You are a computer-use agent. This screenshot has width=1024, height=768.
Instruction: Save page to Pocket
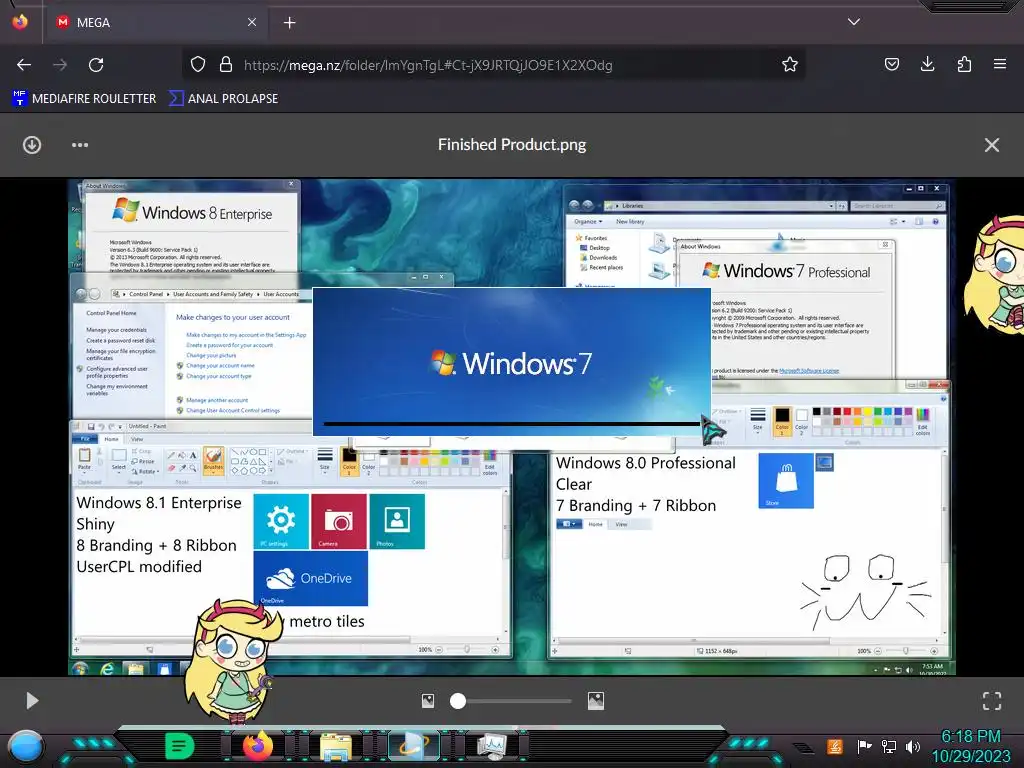pyautogui.click(x=891, y=65)
